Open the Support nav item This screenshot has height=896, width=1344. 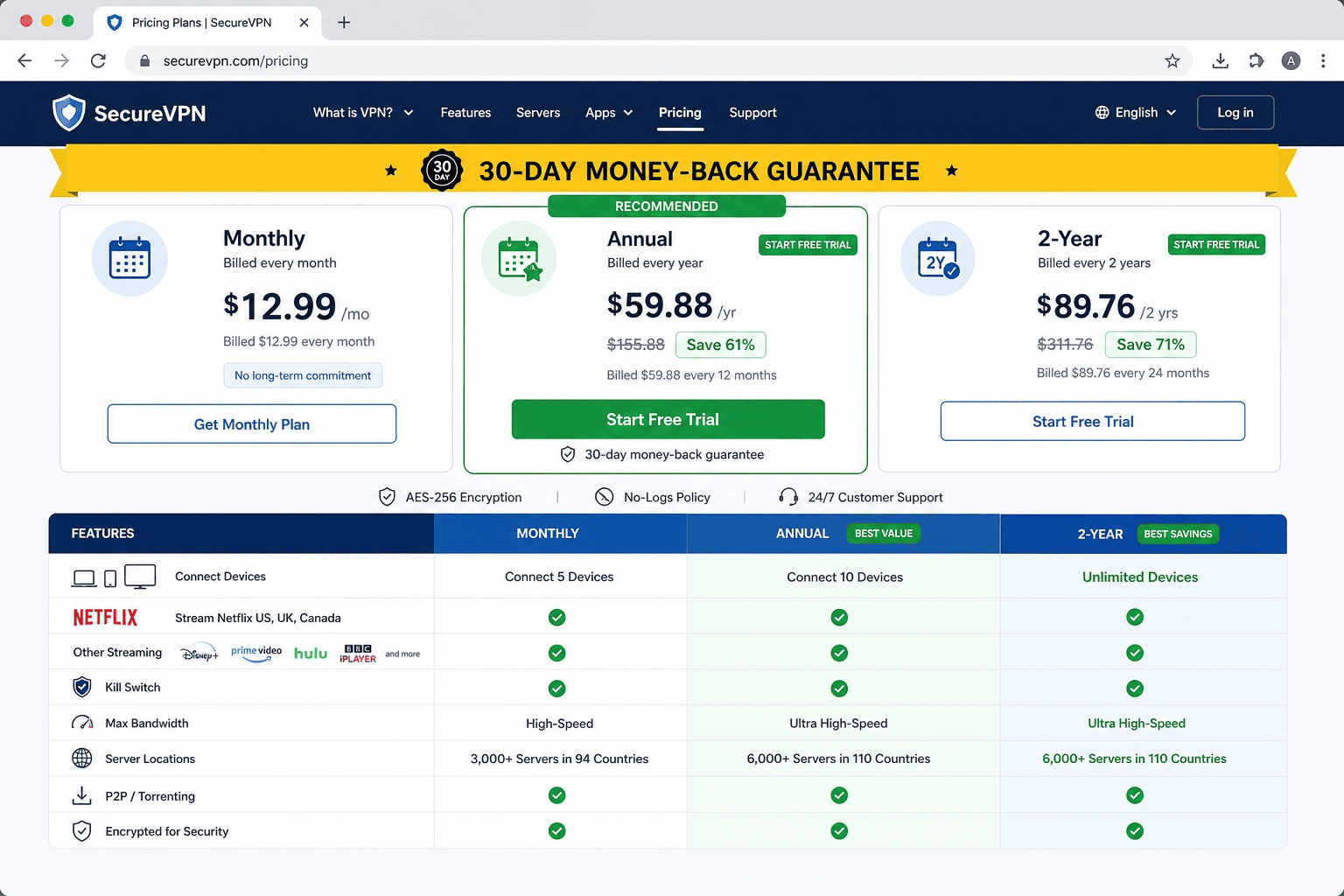pyautogui.click(x=752, y=113)
